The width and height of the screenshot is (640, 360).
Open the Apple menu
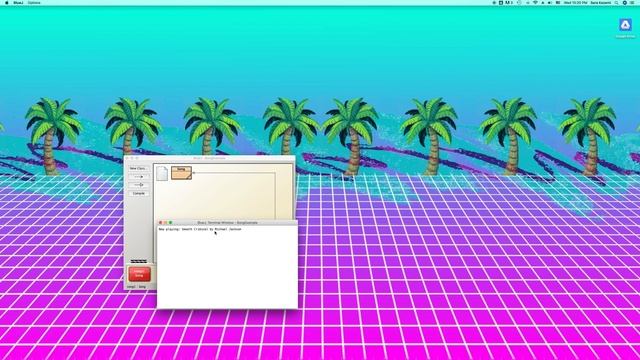[x=6, y=2]
